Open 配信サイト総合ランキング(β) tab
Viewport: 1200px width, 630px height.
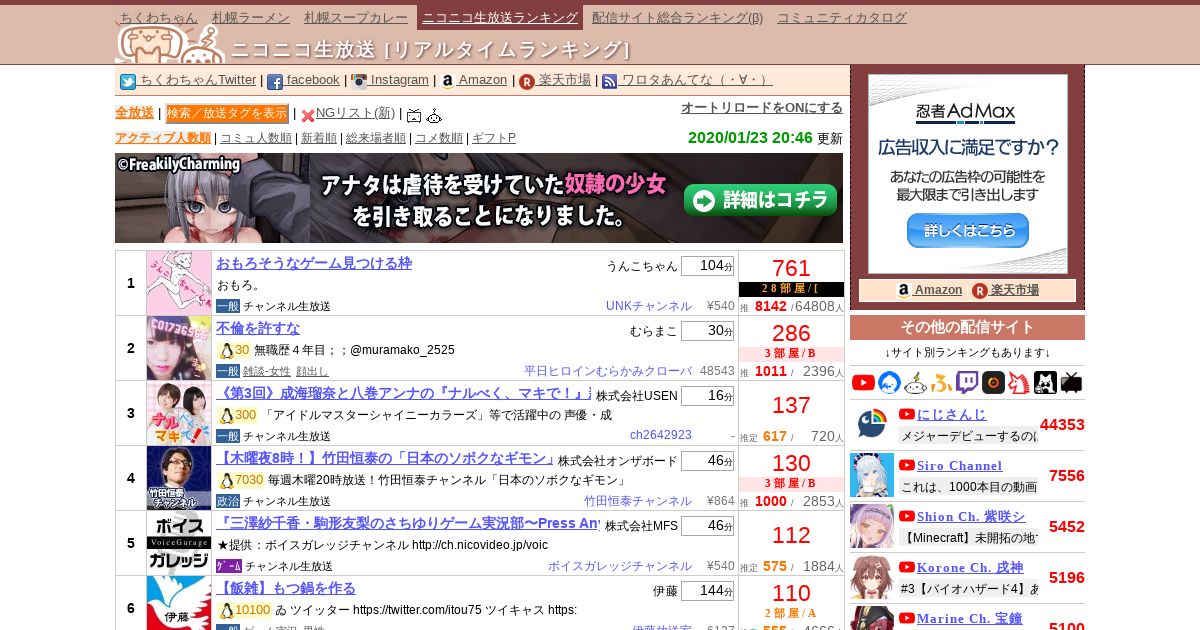tap(677, 17)
